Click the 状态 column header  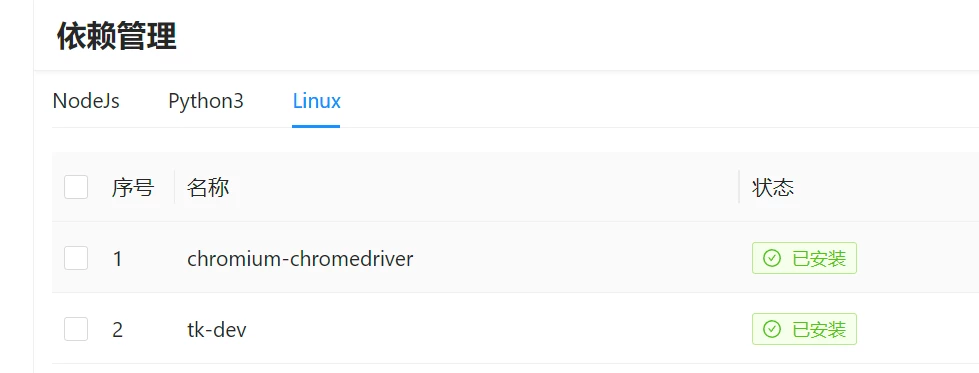tap(773, 187)
